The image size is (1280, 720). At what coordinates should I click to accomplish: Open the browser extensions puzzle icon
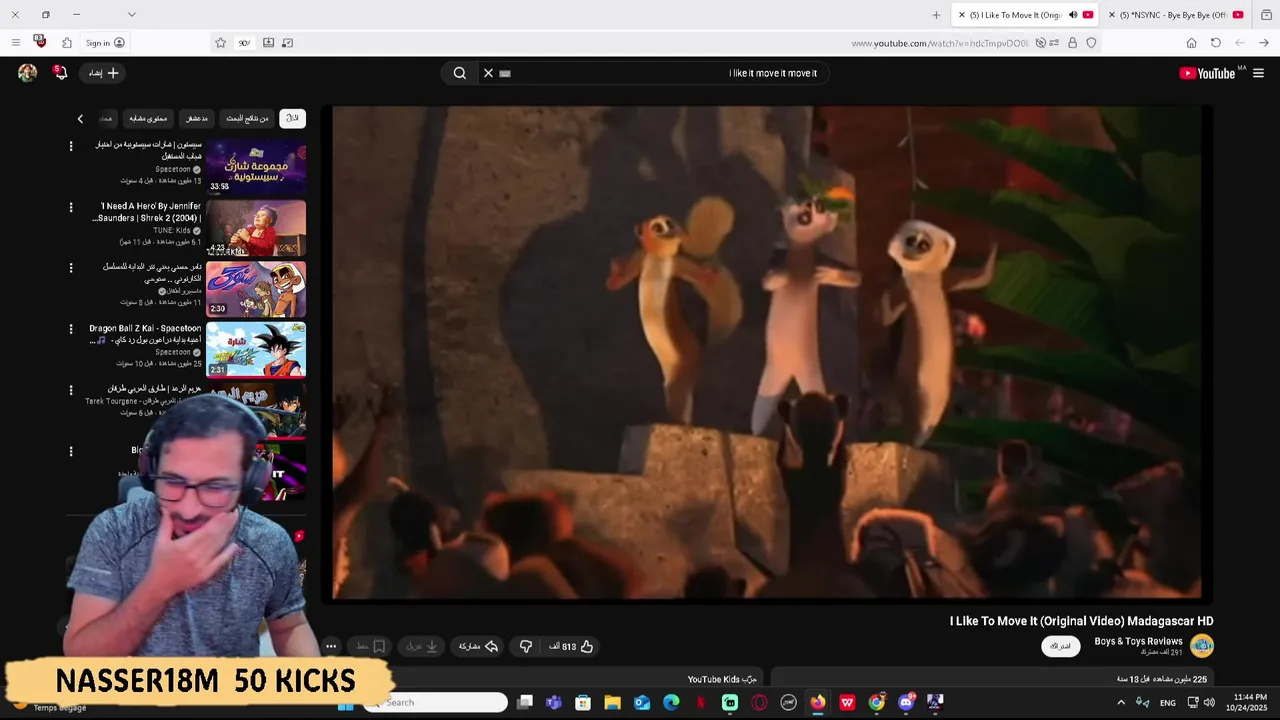point(67,43)
